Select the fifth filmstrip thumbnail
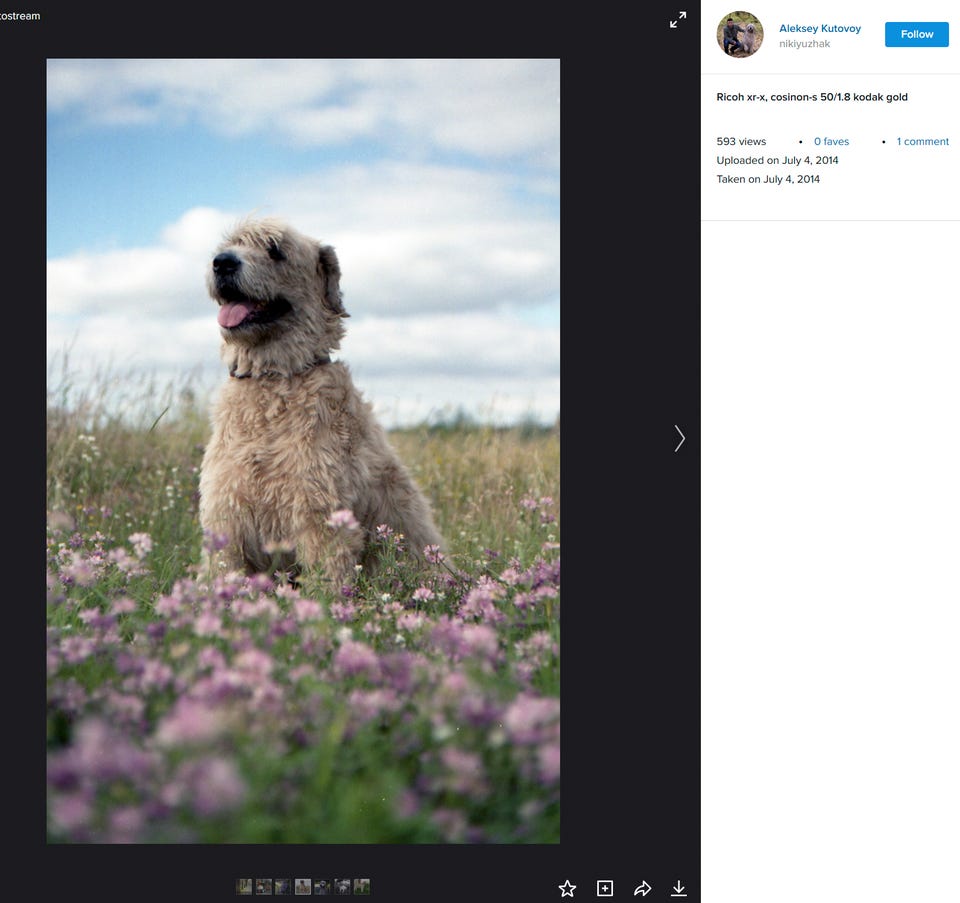 point(322,886)
